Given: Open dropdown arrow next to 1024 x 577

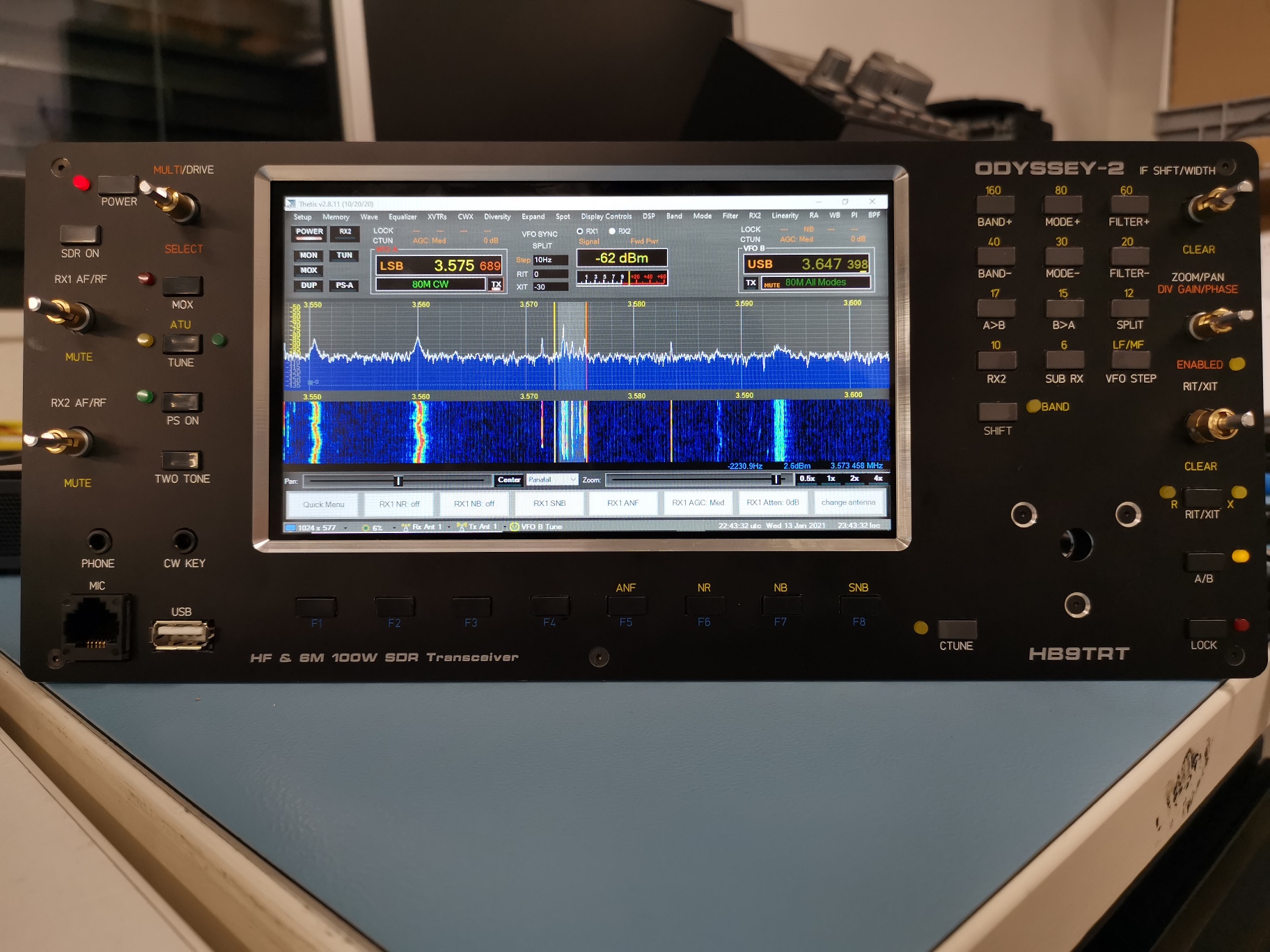Looking at the screenshot, I should [x=346, y=527].
